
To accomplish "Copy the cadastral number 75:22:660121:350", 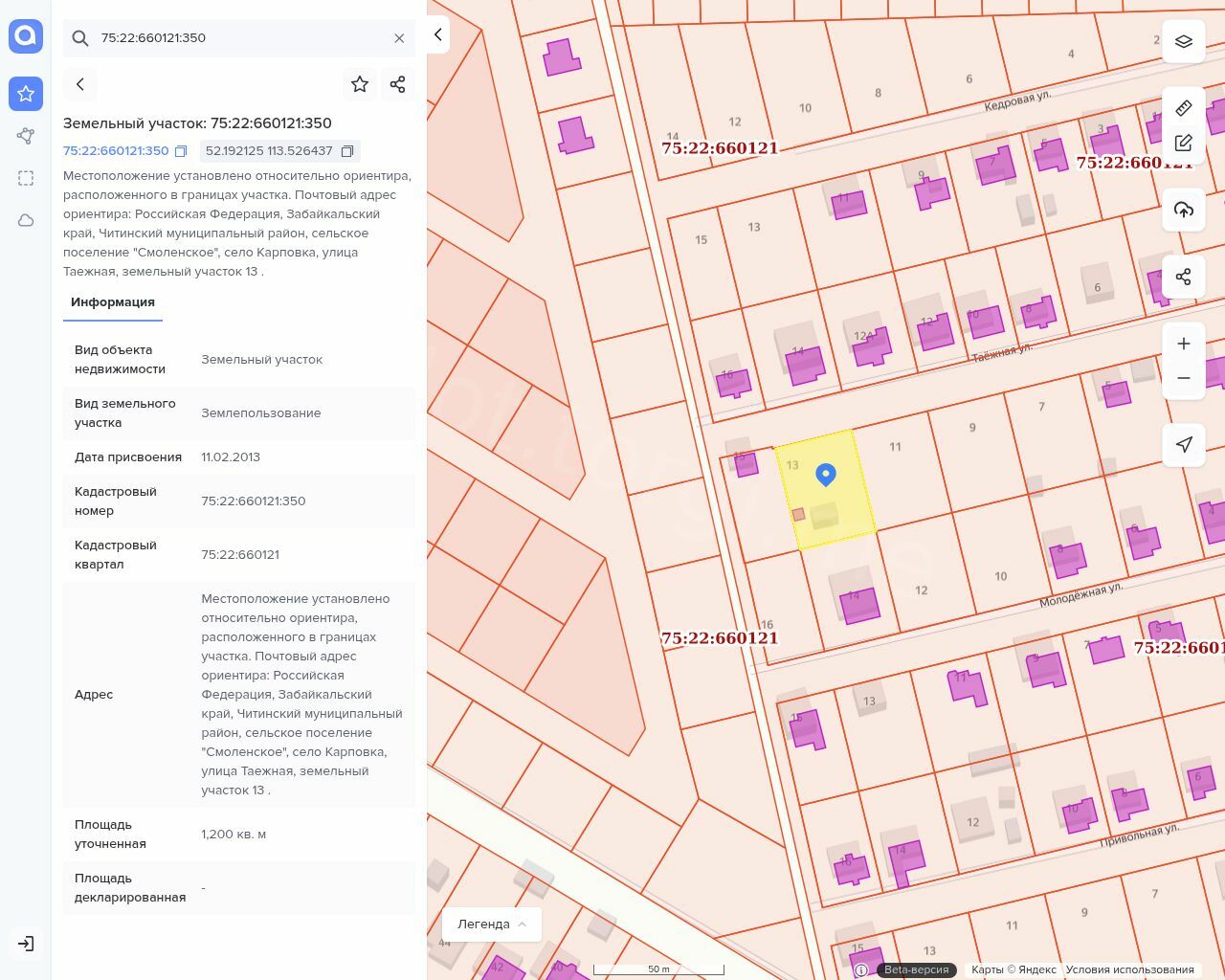I will pos(181,151).
